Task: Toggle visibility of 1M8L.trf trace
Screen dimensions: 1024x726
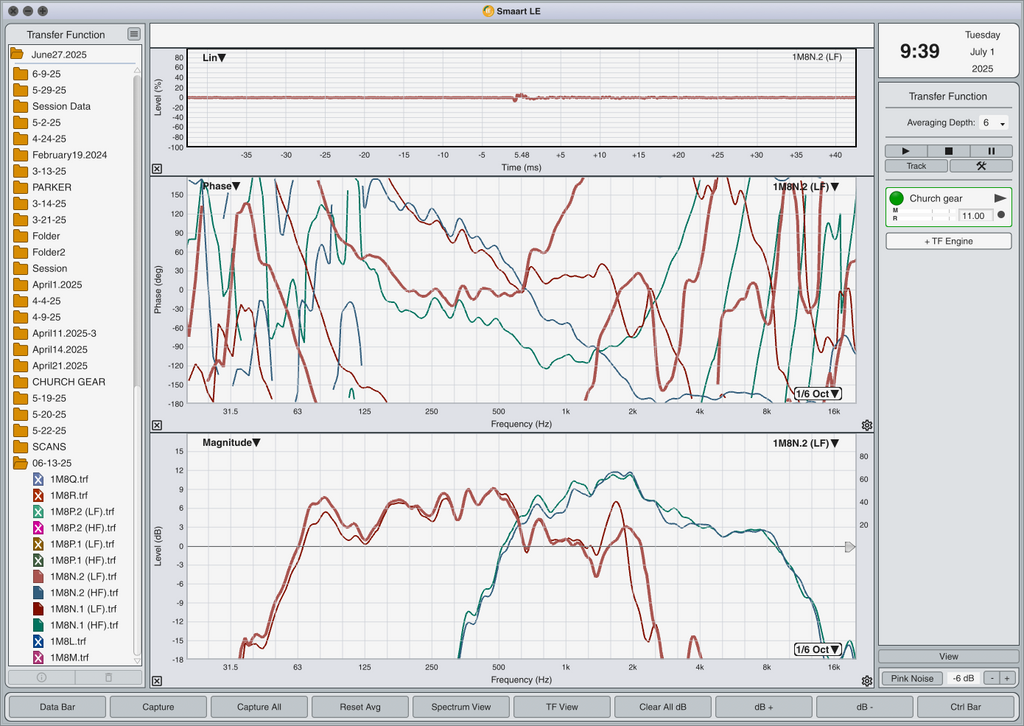Action: pyautogui.click(x=38, y=641)
